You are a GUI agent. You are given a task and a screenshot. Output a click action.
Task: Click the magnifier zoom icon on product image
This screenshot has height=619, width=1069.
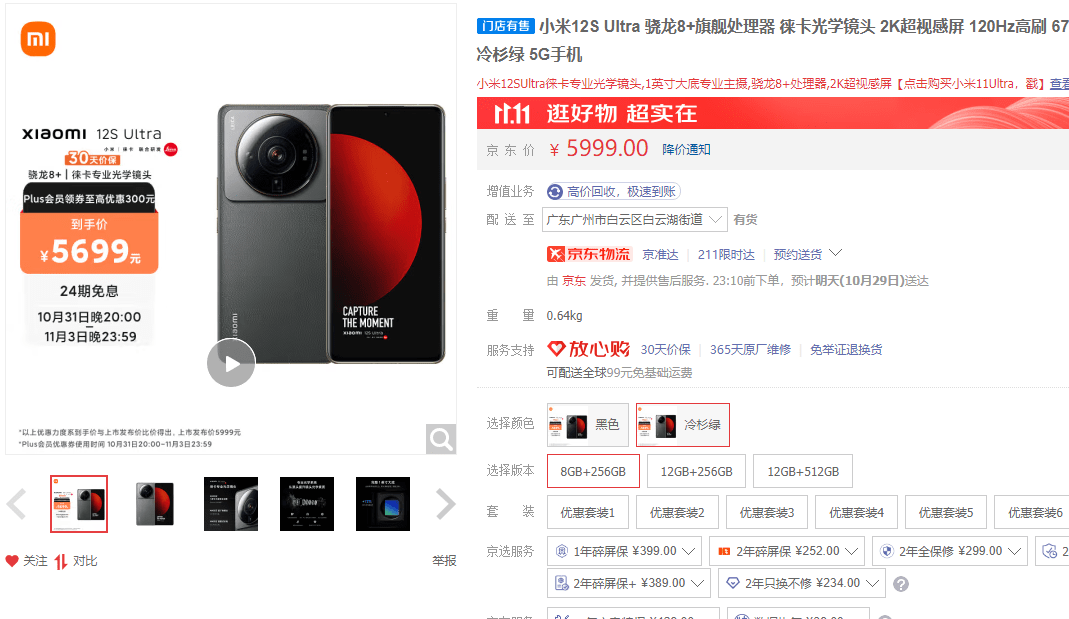(x=440, y=439)
